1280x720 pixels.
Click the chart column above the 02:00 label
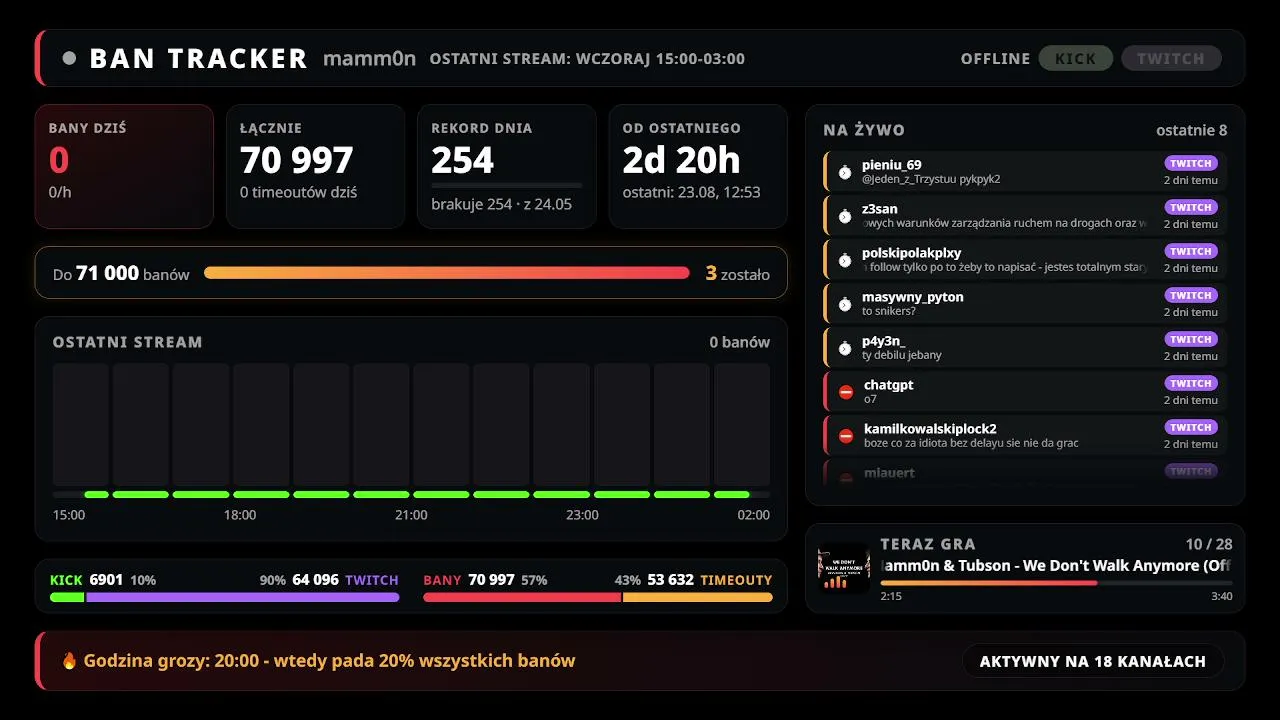tap(742, 425)
